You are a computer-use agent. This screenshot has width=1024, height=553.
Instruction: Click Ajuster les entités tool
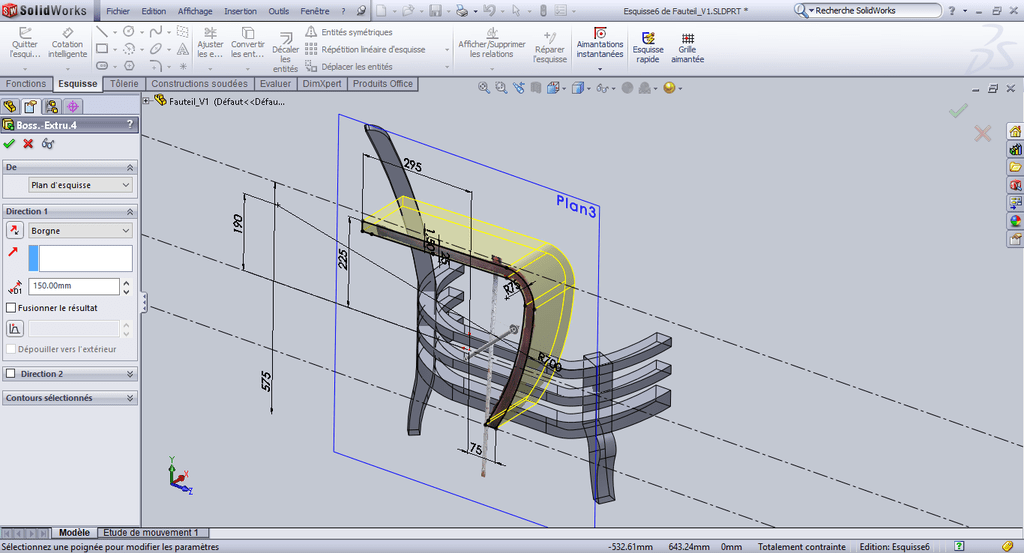(x=210, y=43)
